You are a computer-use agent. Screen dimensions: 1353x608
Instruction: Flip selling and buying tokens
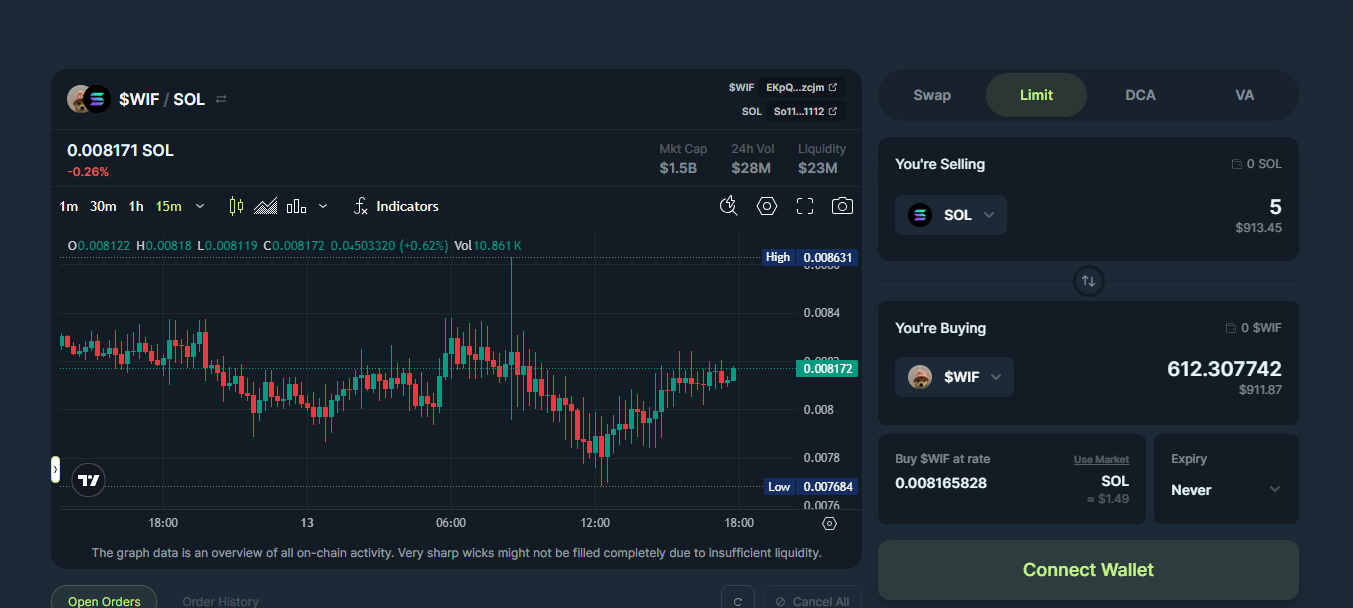point(1089,281)
